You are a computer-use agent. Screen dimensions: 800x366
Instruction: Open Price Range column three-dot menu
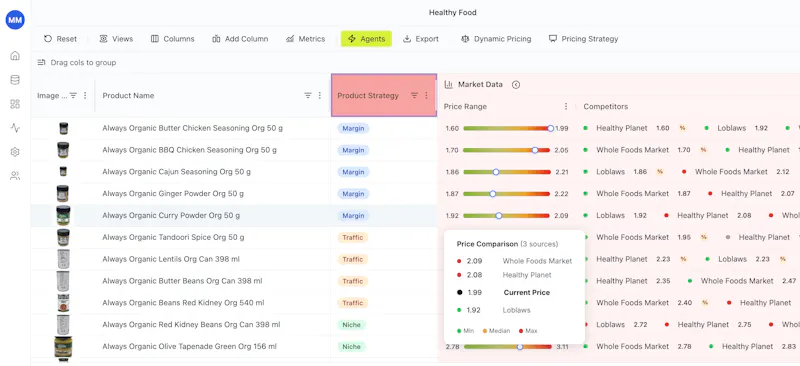click(x=565, y=107)
